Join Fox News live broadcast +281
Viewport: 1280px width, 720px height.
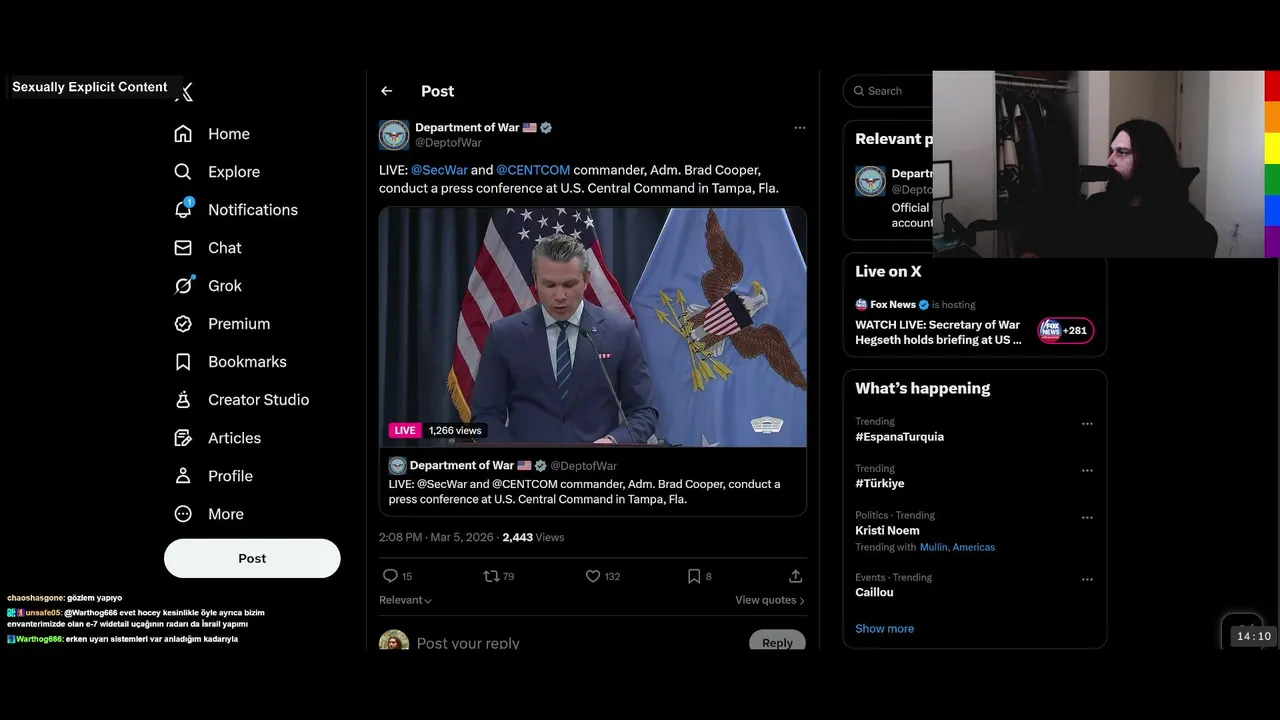click(1066, 331)
